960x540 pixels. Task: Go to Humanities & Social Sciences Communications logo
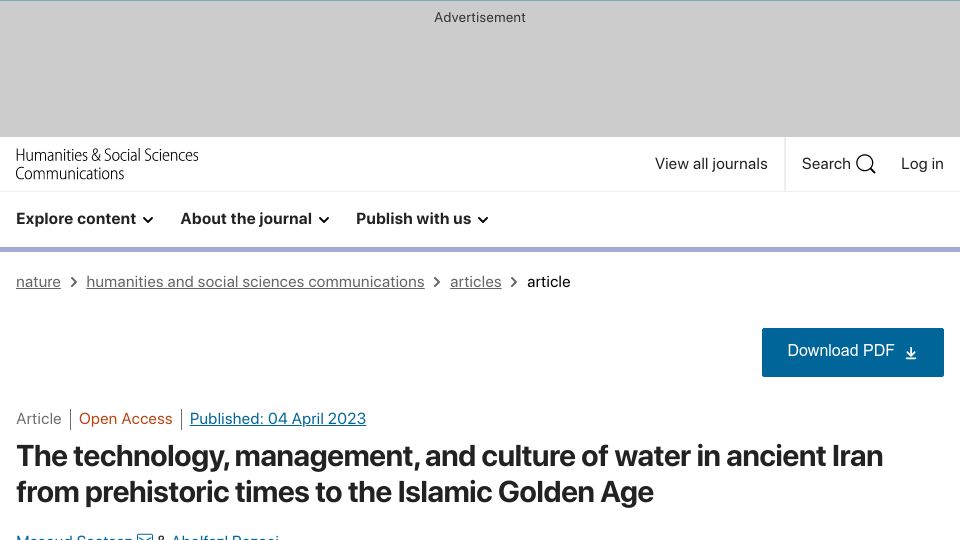pyautogui.click(x=107, y=164)
